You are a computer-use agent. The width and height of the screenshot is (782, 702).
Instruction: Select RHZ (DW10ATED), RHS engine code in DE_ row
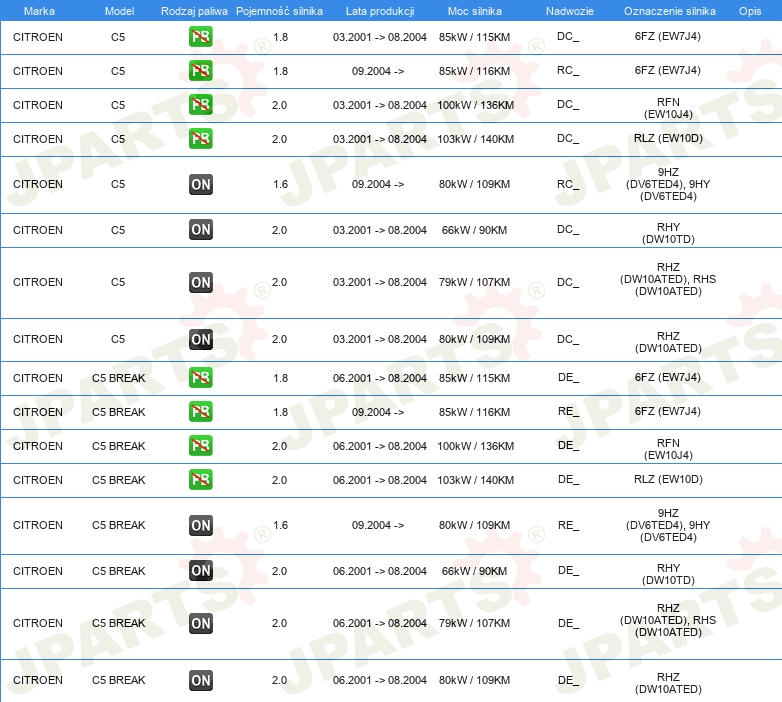click(668, 620)
